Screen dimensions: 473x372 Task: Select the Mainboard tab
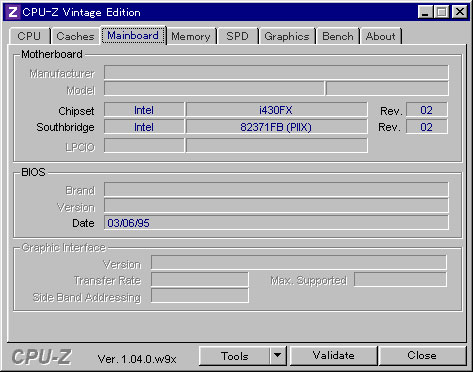coord(133,35)
